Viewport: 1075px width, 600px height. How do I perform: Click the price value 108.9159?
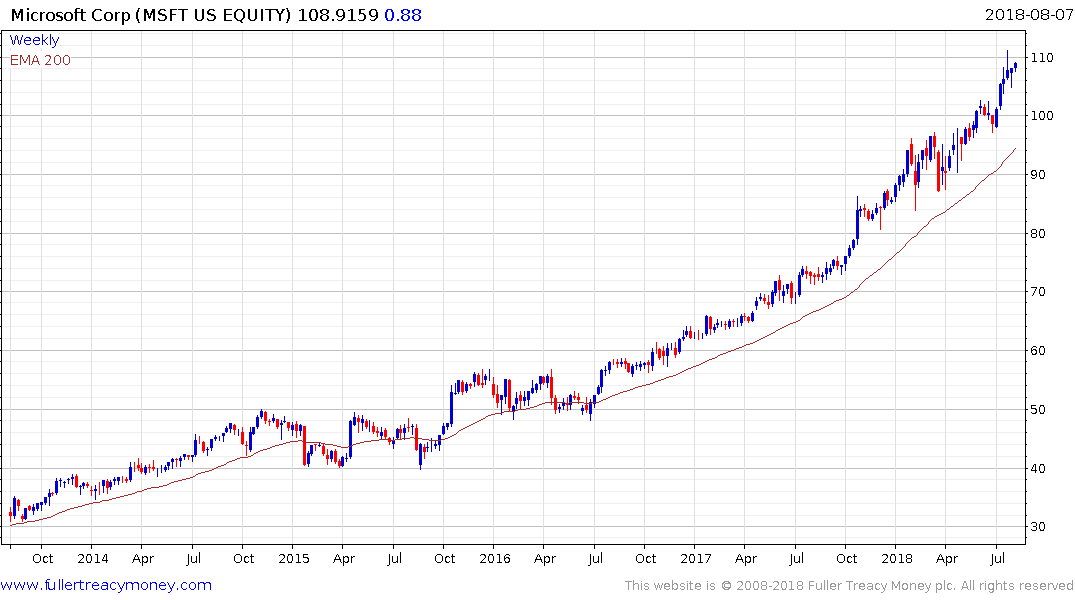tap(337, 15)
